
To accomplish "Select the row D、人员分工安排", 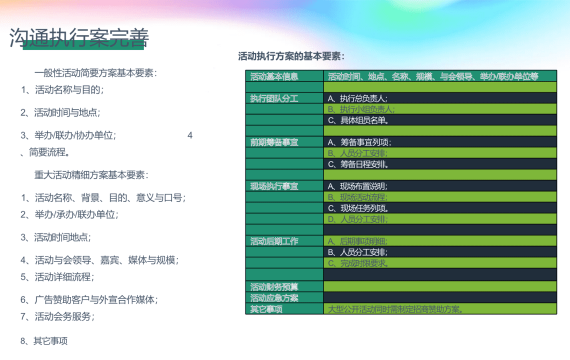I will coord(440,219).
